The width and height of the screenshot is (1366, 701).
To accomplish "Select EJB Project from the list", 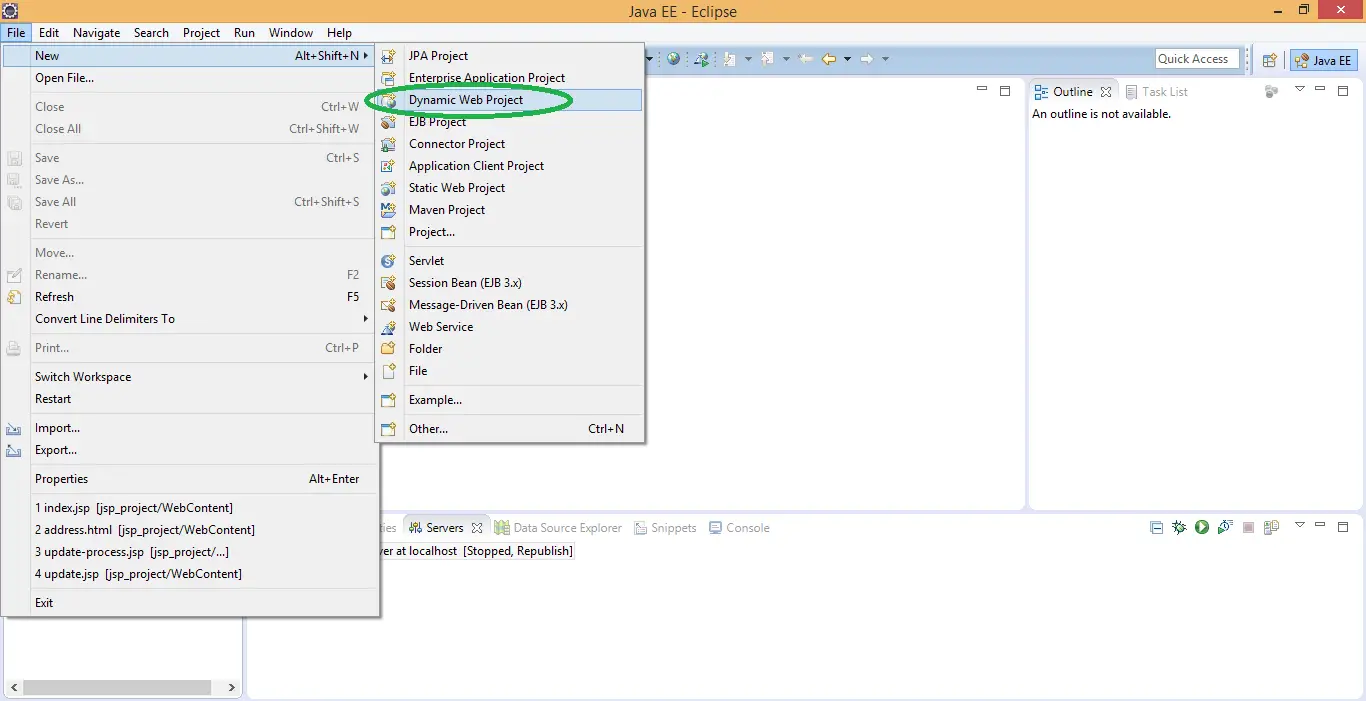I will (510, 122).
